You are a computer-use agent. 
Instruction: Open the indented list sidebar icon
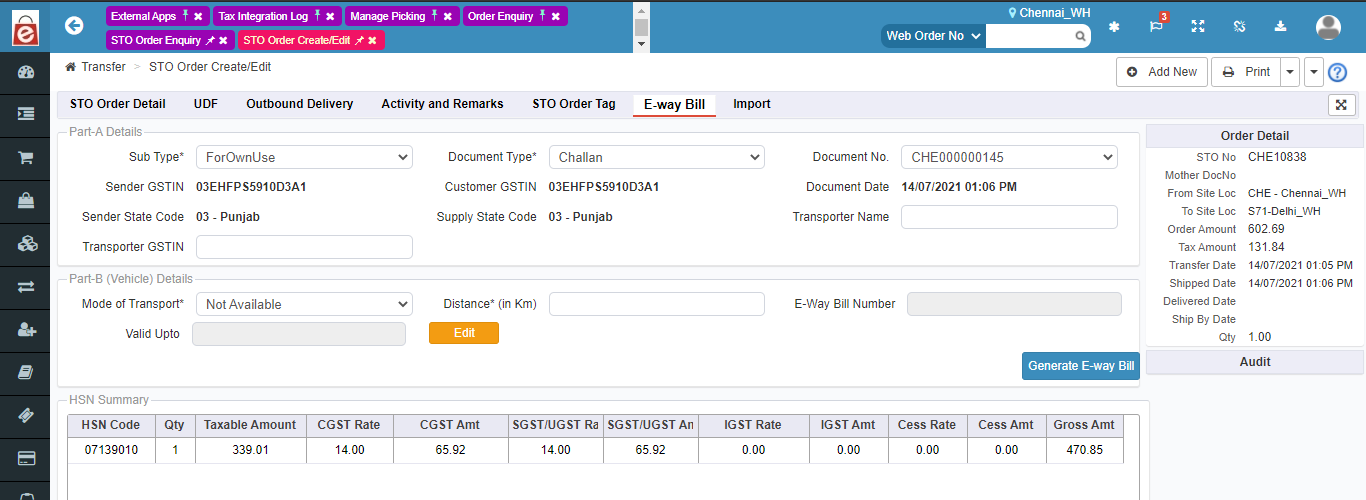tap(27, 114)
